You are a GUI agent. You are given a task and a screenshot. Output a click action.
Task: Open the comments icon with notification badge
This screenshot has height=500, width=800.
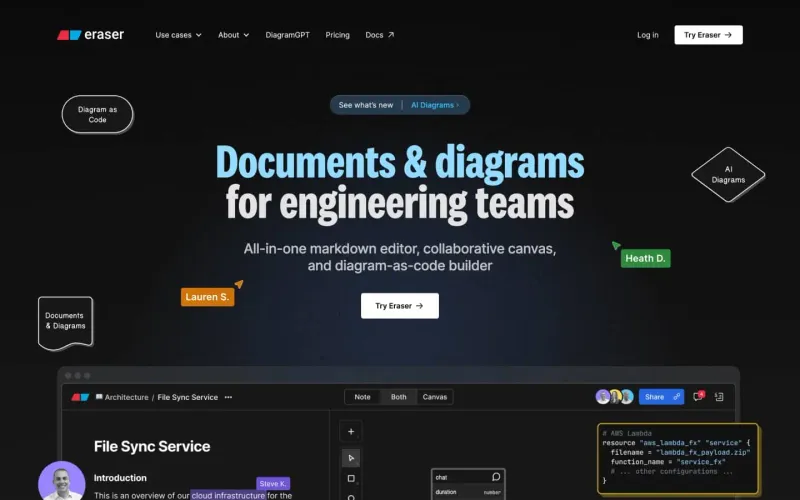click(x=698, y=396)
